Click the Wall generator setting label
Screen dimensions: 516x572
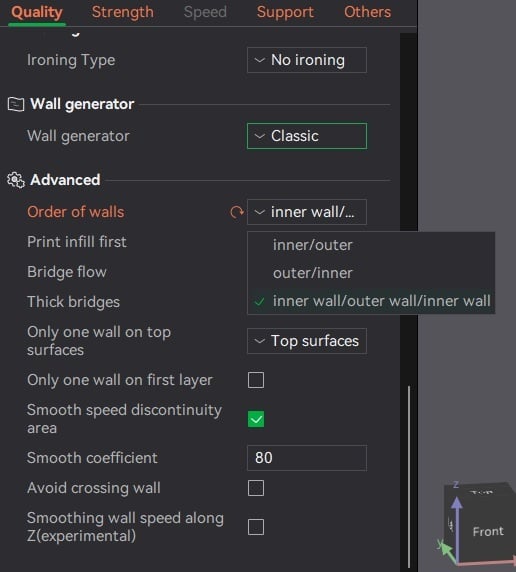78,136
